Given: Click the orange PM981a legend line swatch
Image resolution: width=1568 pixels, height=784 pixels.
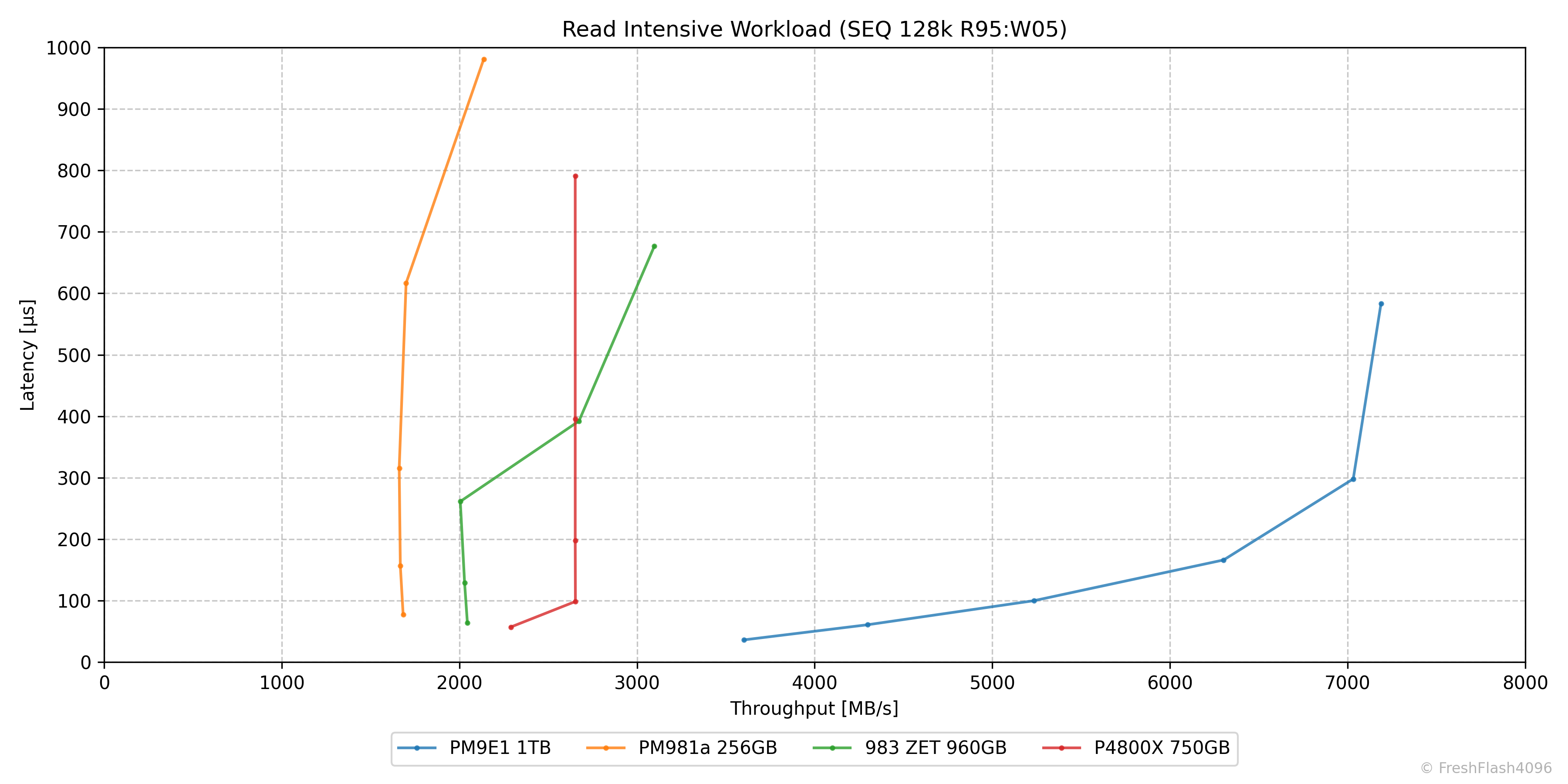Looking at the screenshot, I should (x=606, y=748).
